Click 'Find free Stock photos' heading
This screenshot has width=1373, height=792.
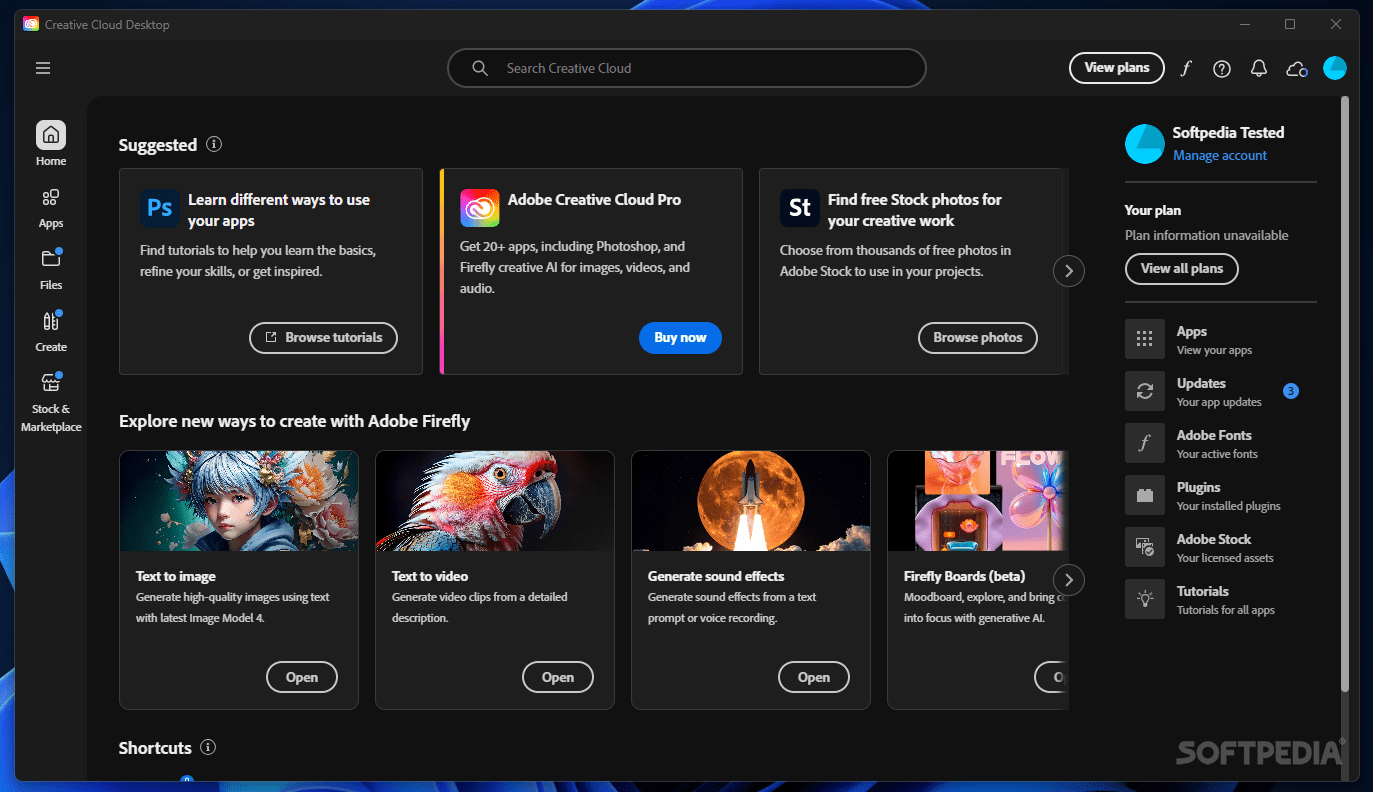pos(914,210)
